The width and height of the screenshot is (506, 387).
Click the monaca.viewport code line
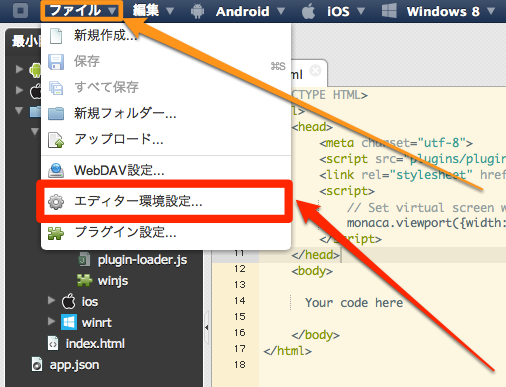(426, 223)
